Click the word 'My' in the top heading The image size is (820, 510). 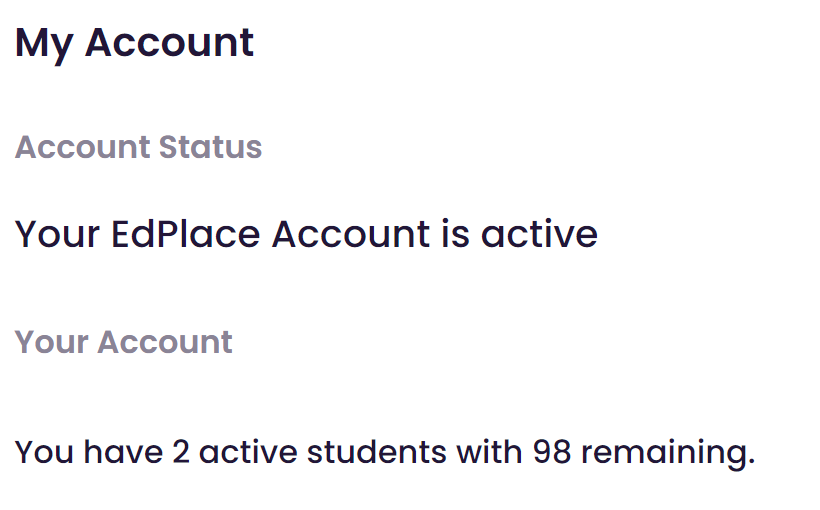[x=44, y=46]
